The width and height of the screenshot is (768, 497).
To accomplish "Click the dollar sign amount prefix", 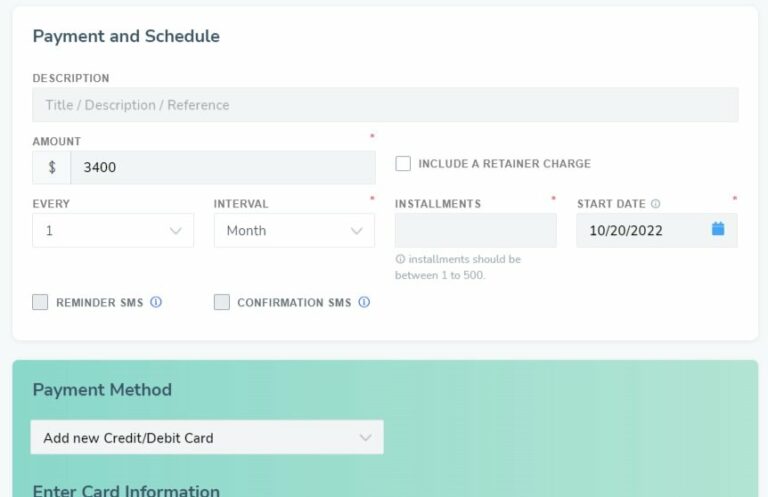I will pos(52,167).
